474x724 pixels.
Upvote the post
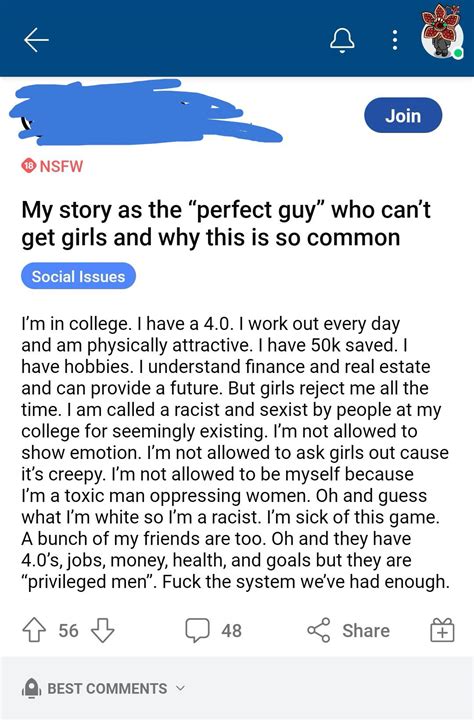[x=34, y=630]
